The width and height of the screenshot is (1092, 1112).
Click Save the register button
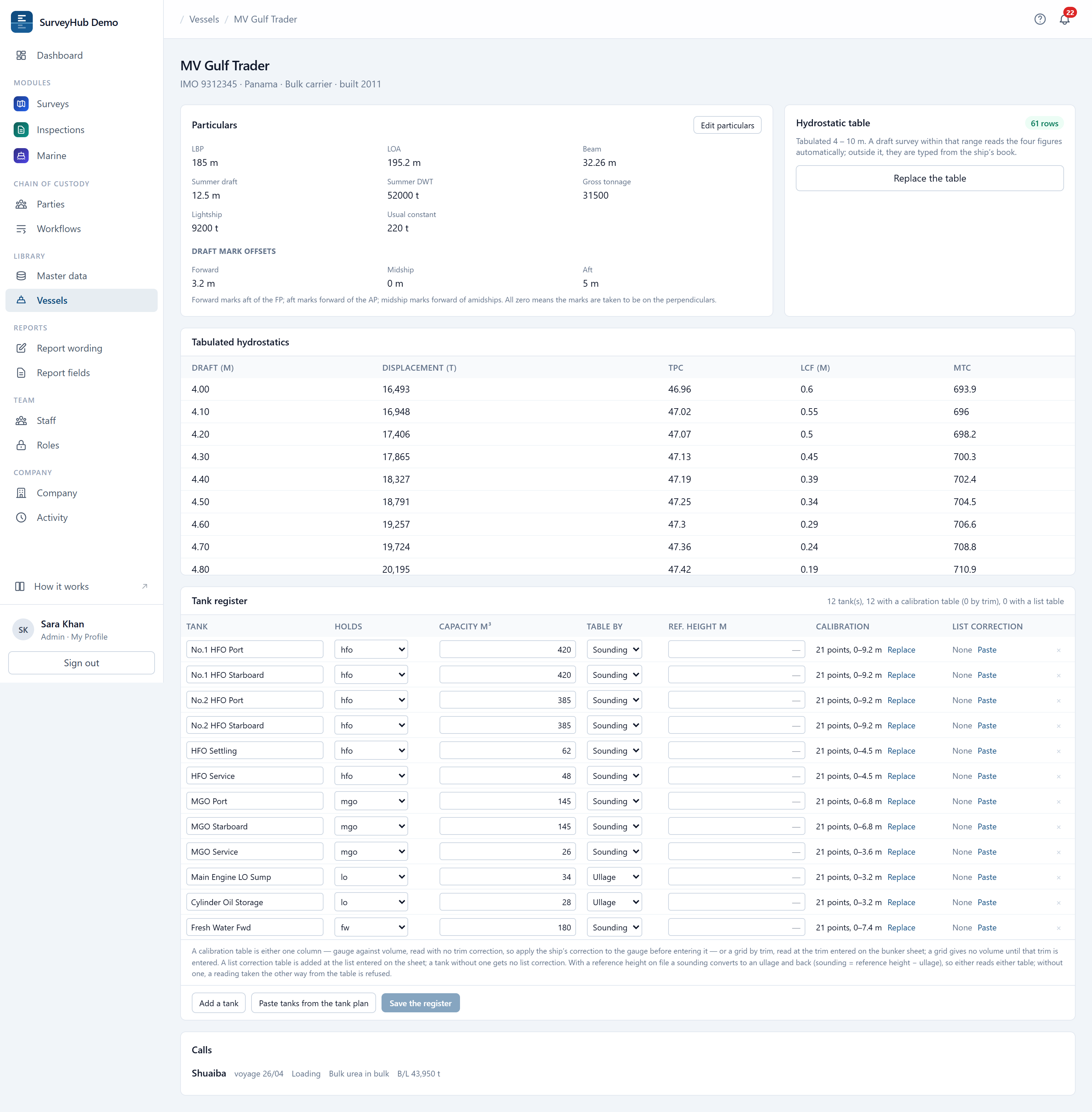(420, 1003)
